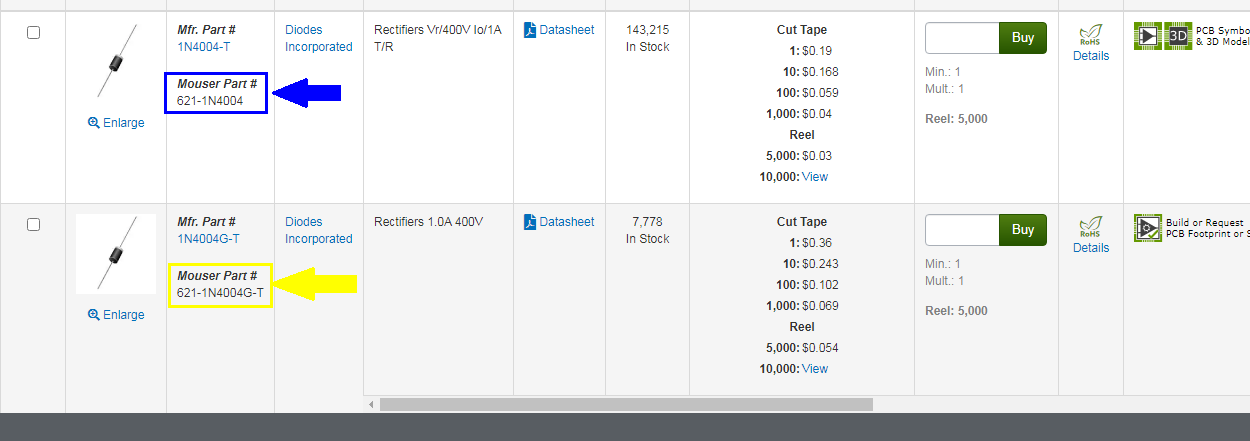Open PCB Symbol & 3D Model icon
The width and height of the screenshot is (1250, 441).
(1162, 37)
